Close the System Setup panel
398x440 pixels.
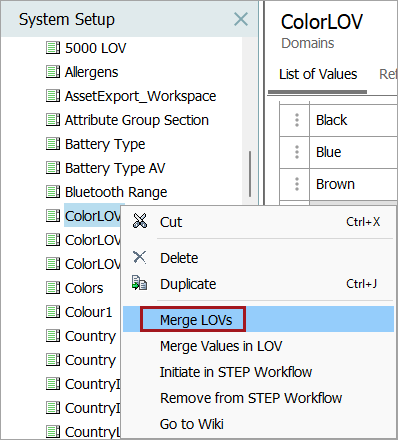(241, 19)
